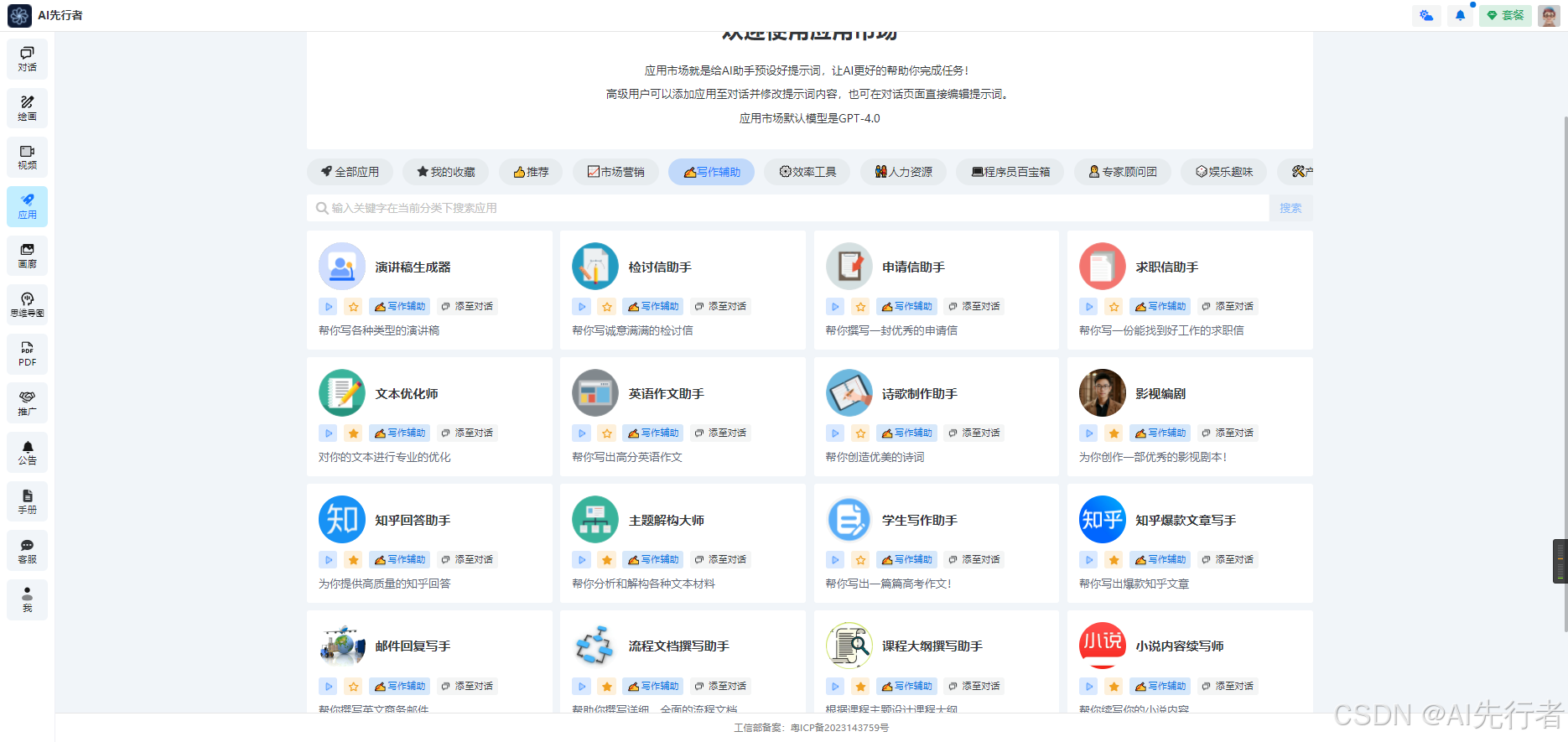Unfavorite 主题解构大师 via its star
This screenshot has height=742, width=1568.
(607, 560)
